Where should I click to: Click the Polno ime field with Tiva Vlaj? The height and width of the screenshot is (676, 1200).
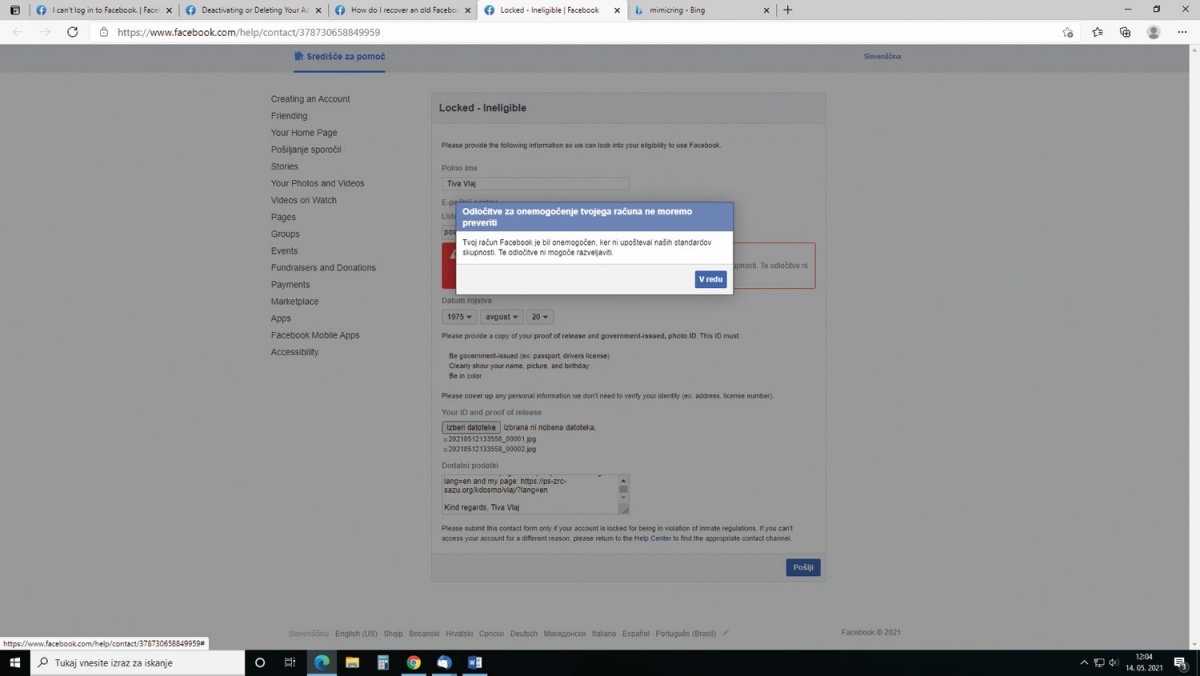pos(535,184)
